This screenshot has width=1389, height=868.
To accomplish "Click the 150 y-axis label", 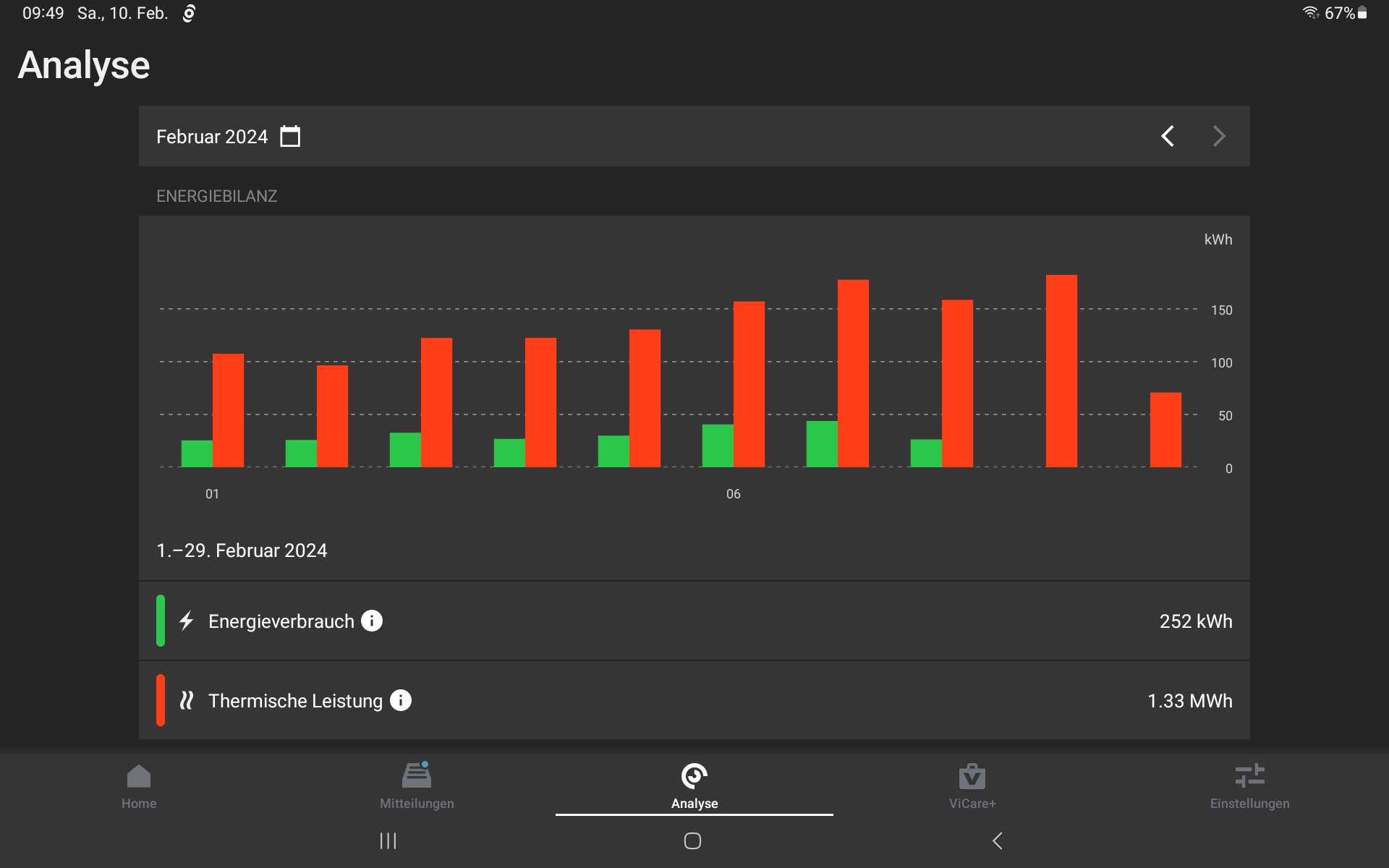I will (x=1222, y=310).
